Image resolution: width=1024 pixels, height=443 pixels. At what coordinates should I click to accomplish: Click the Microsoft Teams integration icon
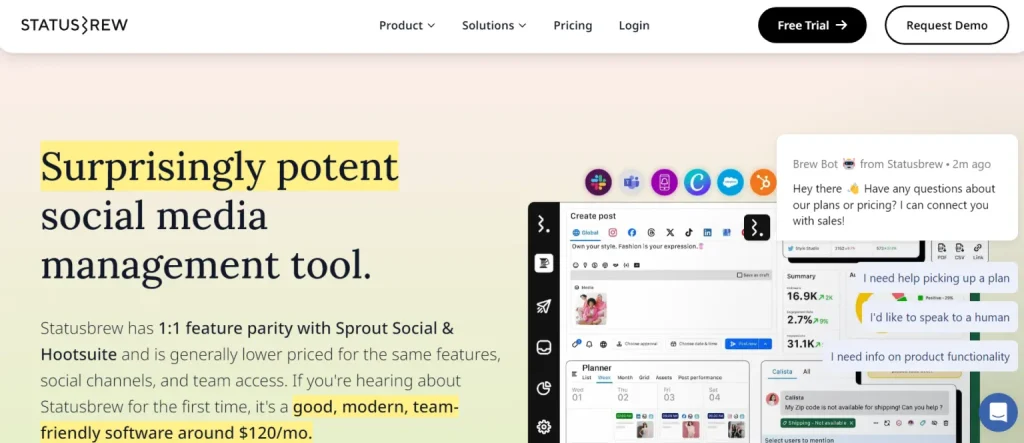(x=632, y=182)
